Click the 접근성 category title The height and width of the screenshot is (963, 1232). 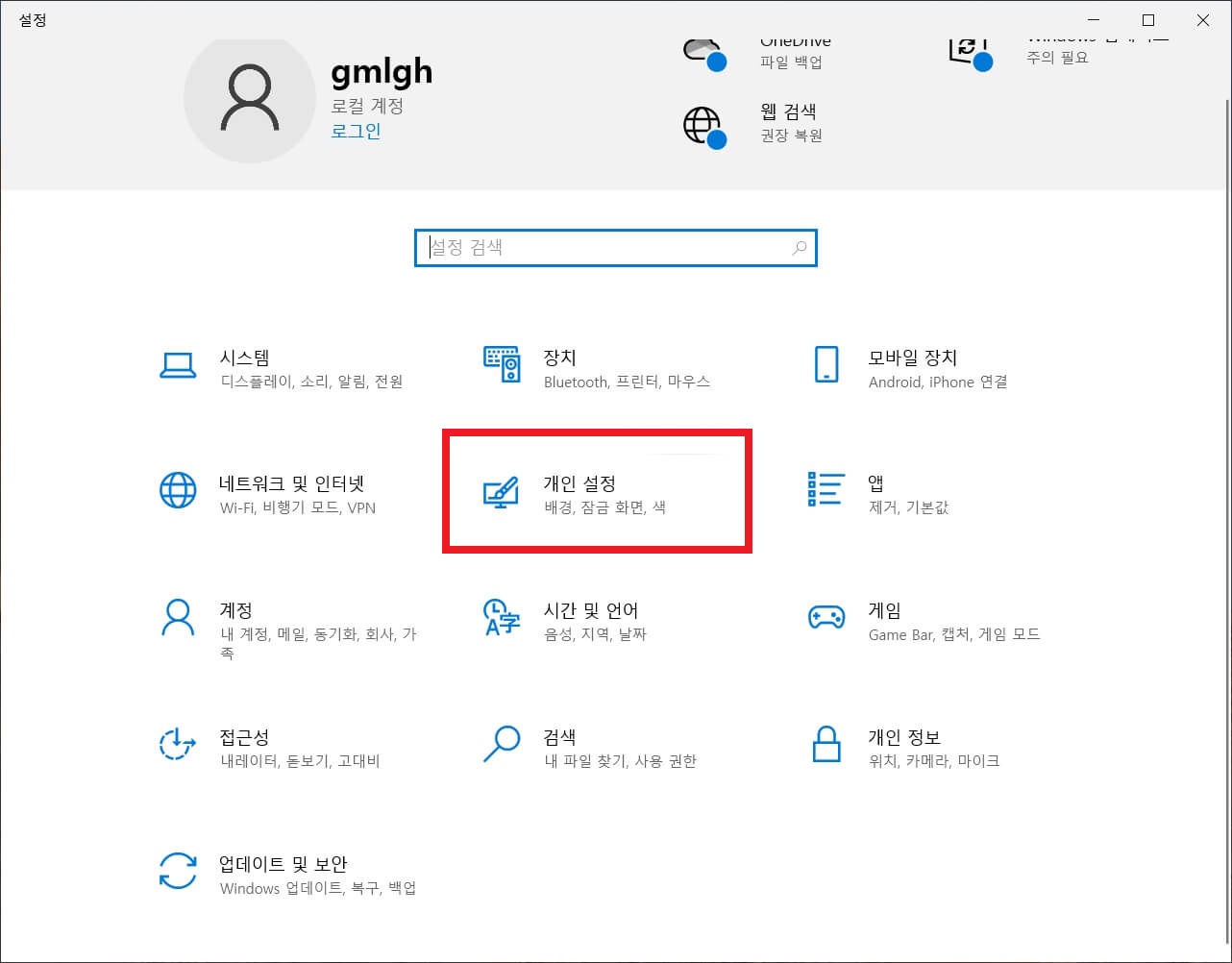pos(244,737)
